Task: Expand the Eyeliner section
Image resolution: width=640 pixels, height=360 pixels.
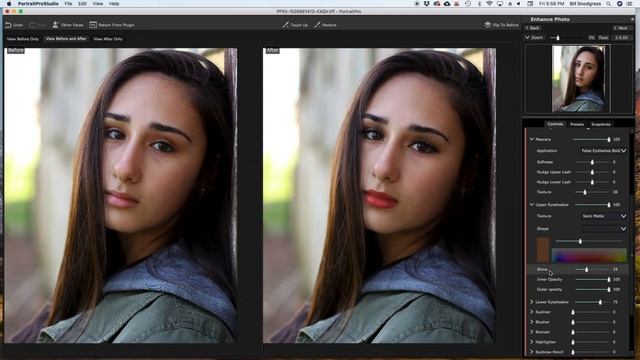Action: pyautogui.click(x=532, y=312)
